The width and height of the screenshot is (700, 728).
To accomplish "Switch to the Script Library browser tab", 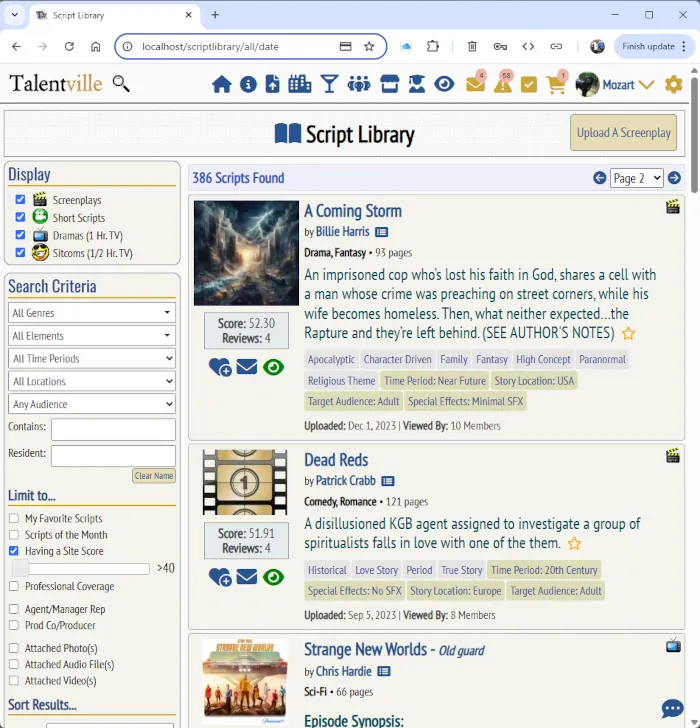I will [x=110, y=16].
